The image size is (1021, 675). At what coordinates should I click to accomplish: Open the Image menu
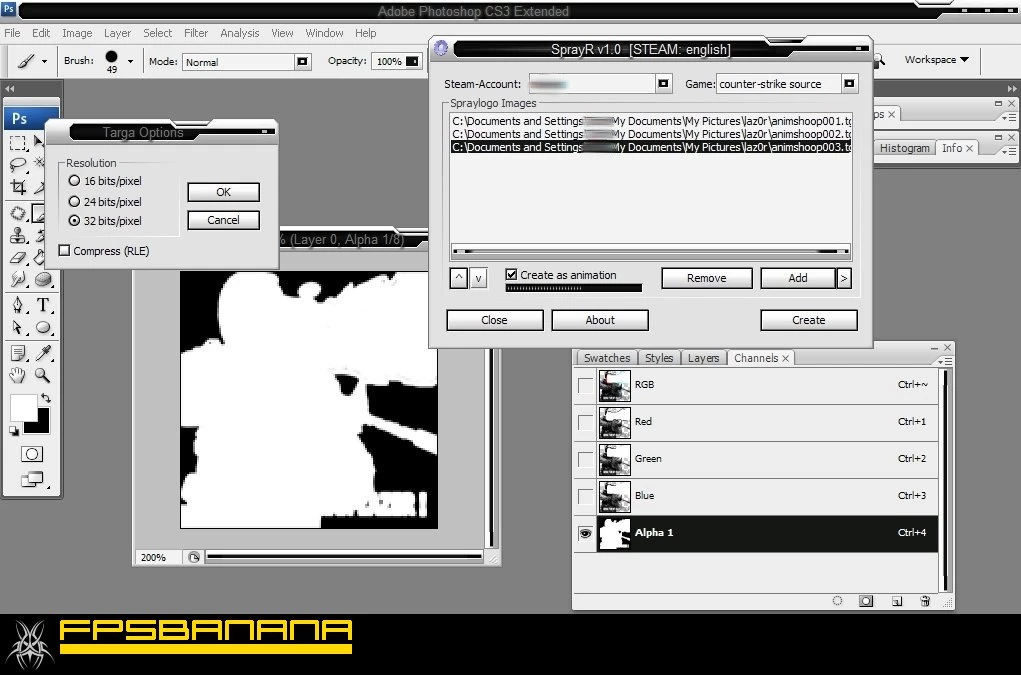[x=77, y=33]
